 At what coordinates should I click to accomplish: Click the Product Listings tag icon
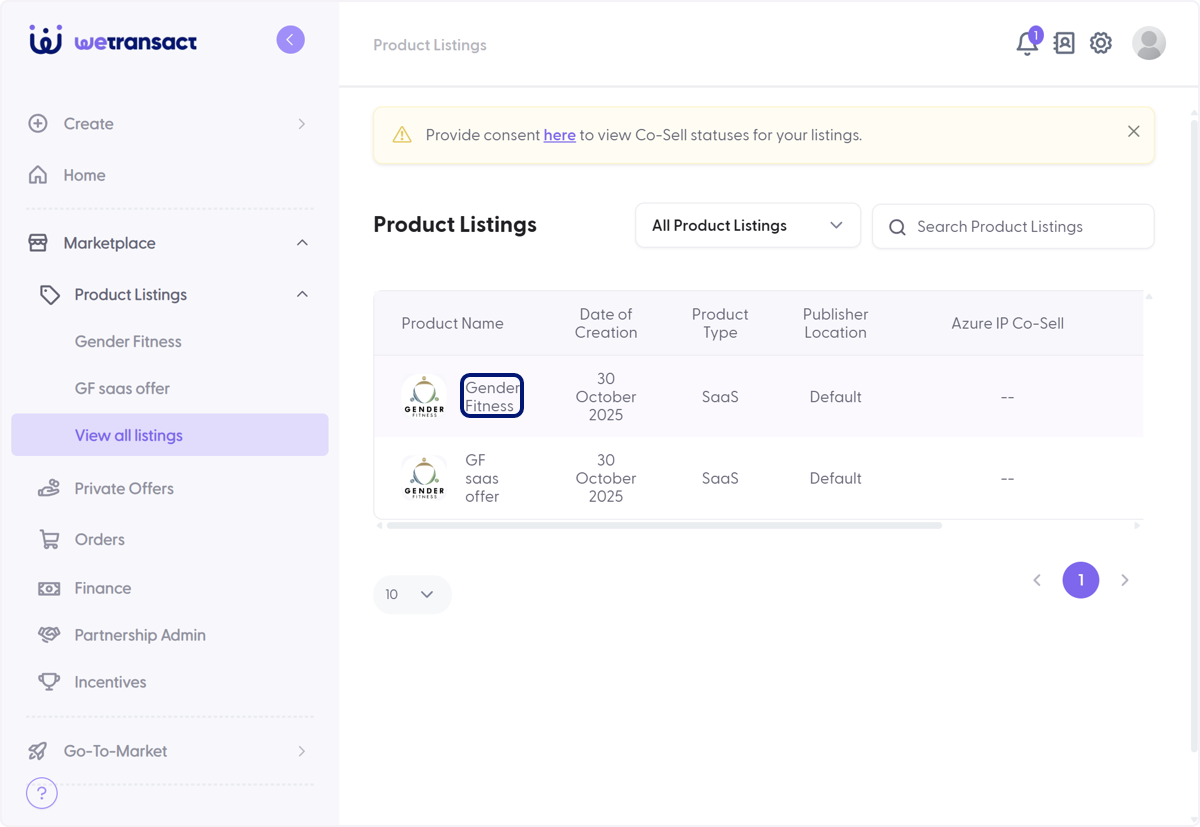pyautogui.click(x=49, y=295)
